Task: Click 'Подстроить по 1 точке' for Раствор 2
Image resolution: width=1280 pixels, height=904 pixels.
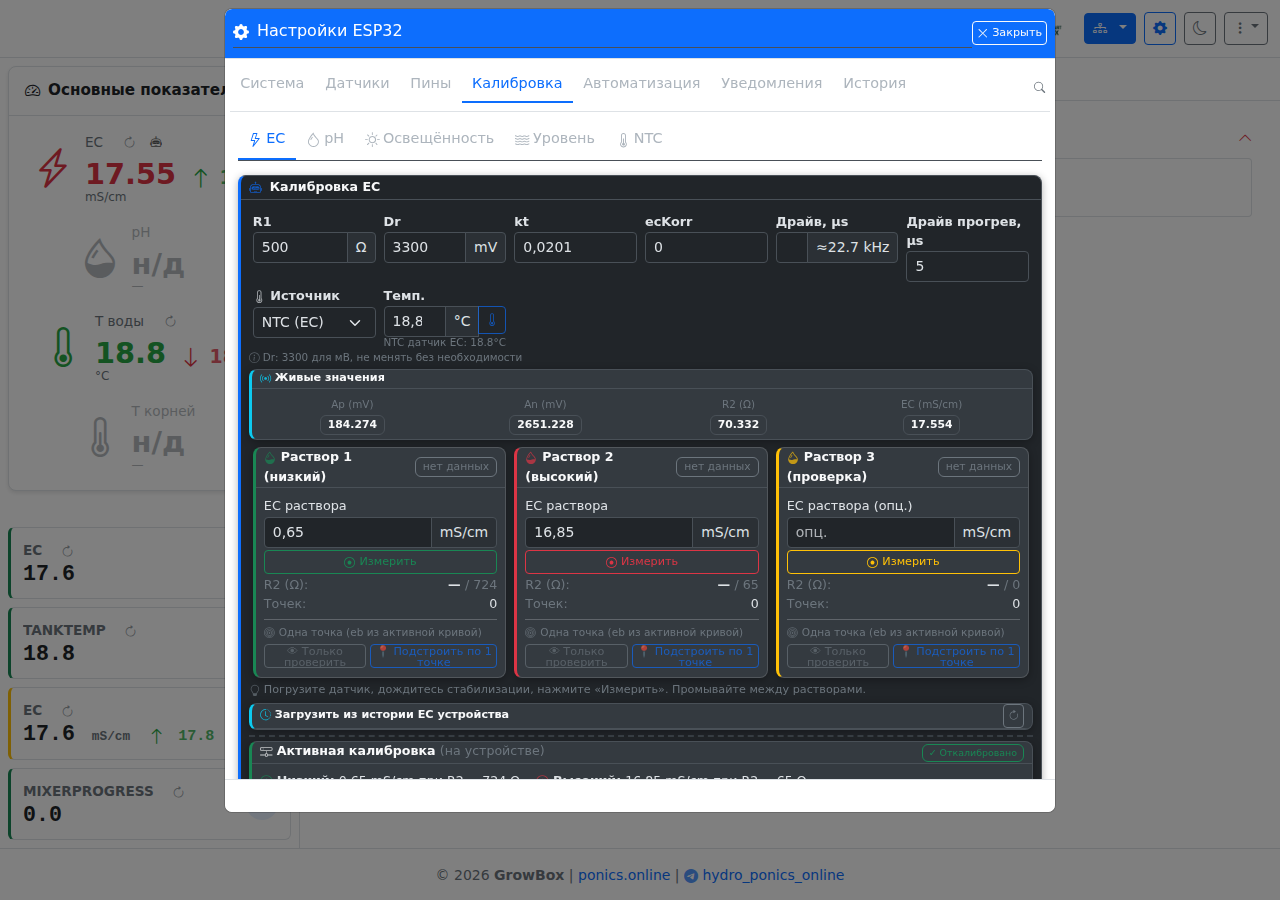Action: (695, 656)
